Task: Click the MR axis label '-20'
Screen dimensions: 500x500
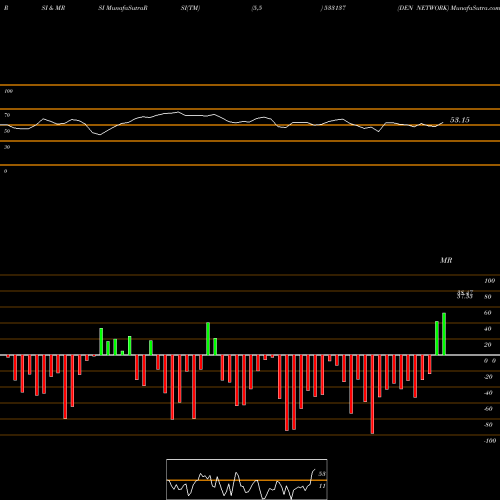Action: pyautogui.click(x=488, y=377)
